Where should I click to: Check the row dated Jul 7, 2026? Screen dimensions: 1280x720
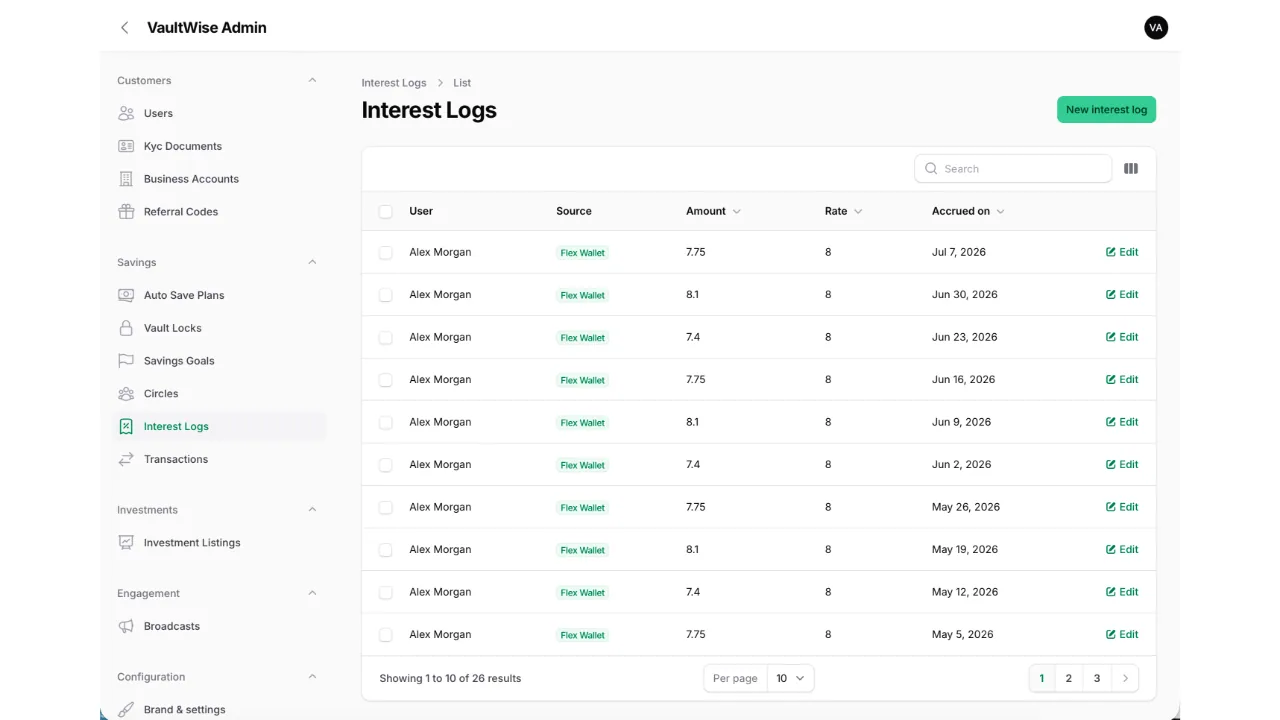(x=386, y=253)
